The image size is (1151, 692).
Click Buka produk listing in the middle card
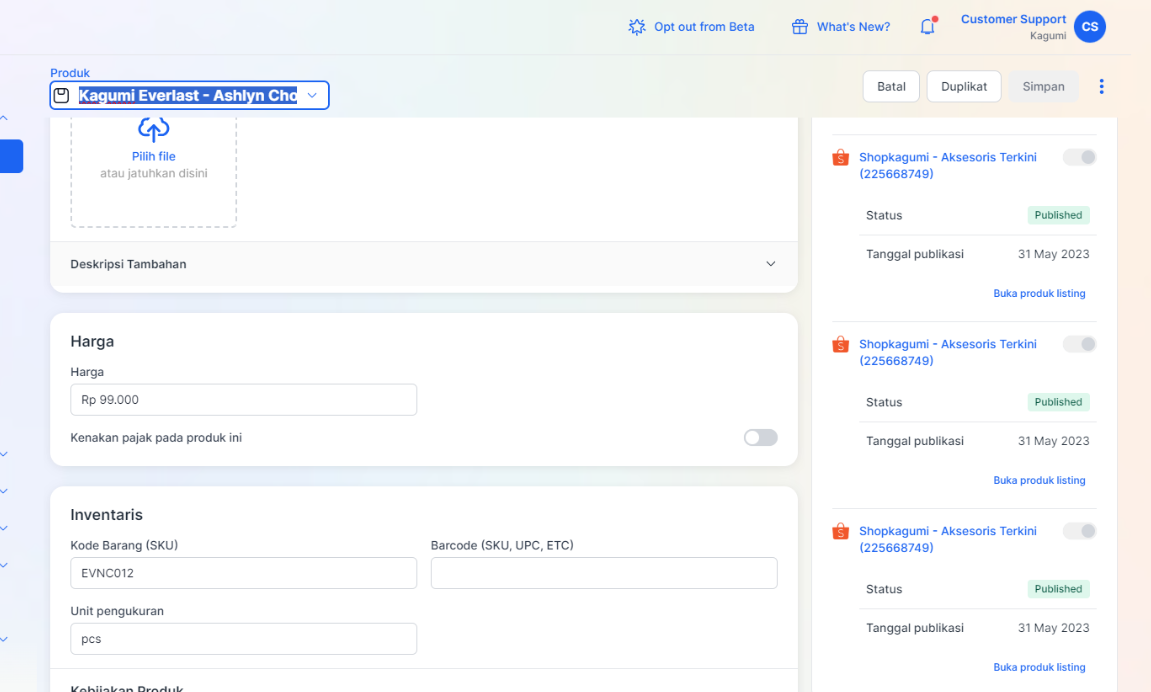1039,481
